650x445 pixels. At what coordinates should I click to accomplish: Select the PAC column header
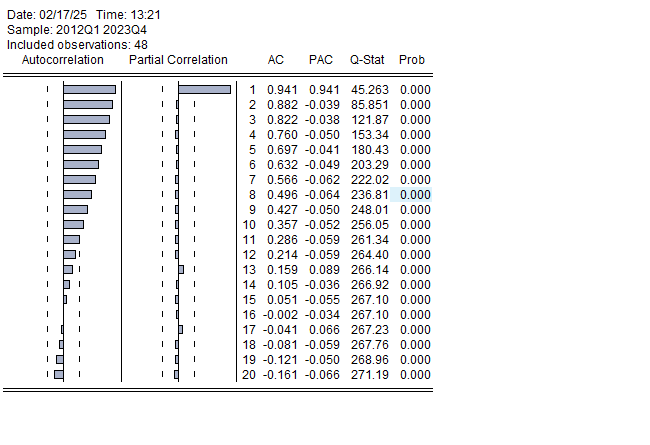point(320,60)
